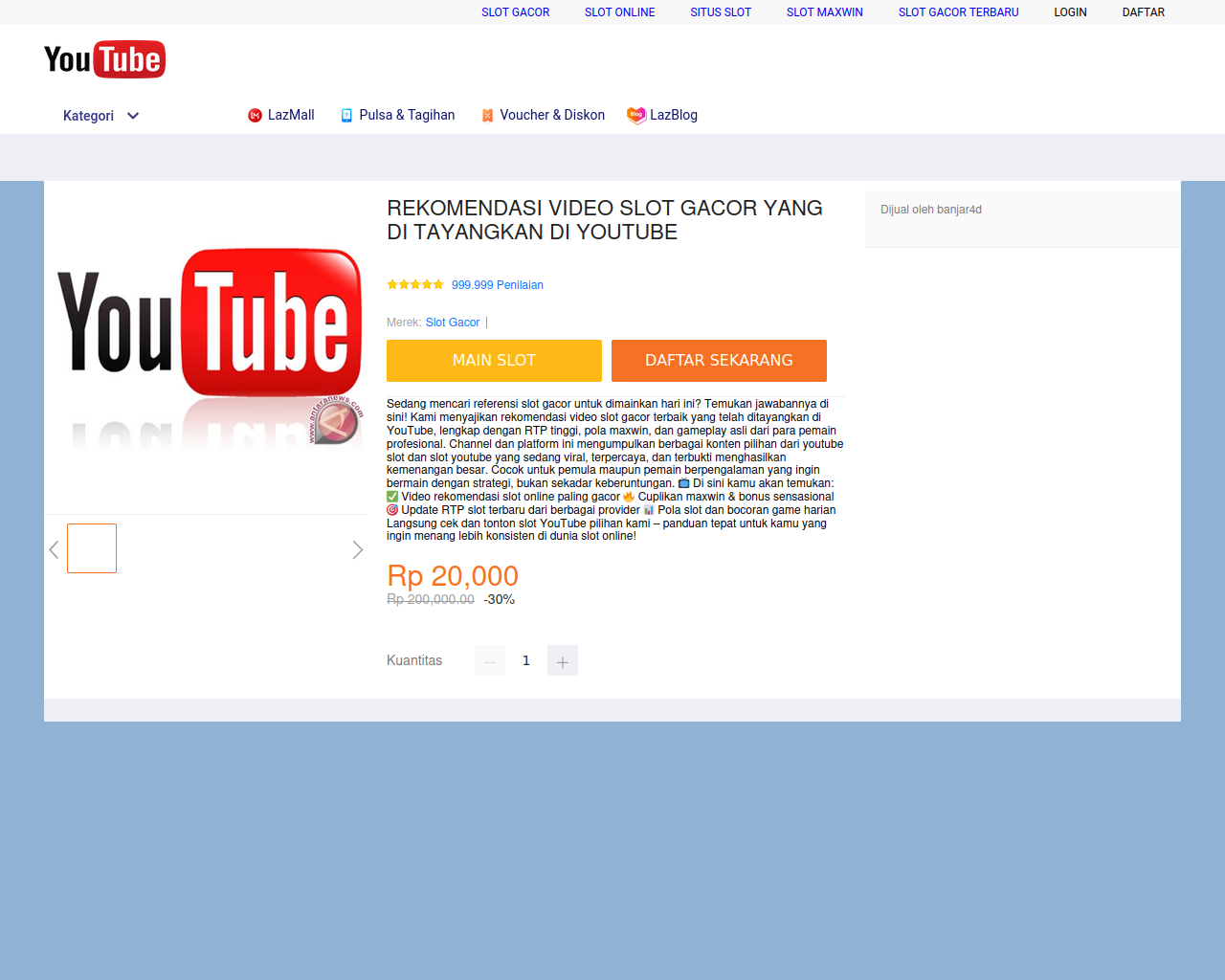The image size is (1225, 980).
Task: Click the Rp 200,000.00 original price
Action: point(431,599)
